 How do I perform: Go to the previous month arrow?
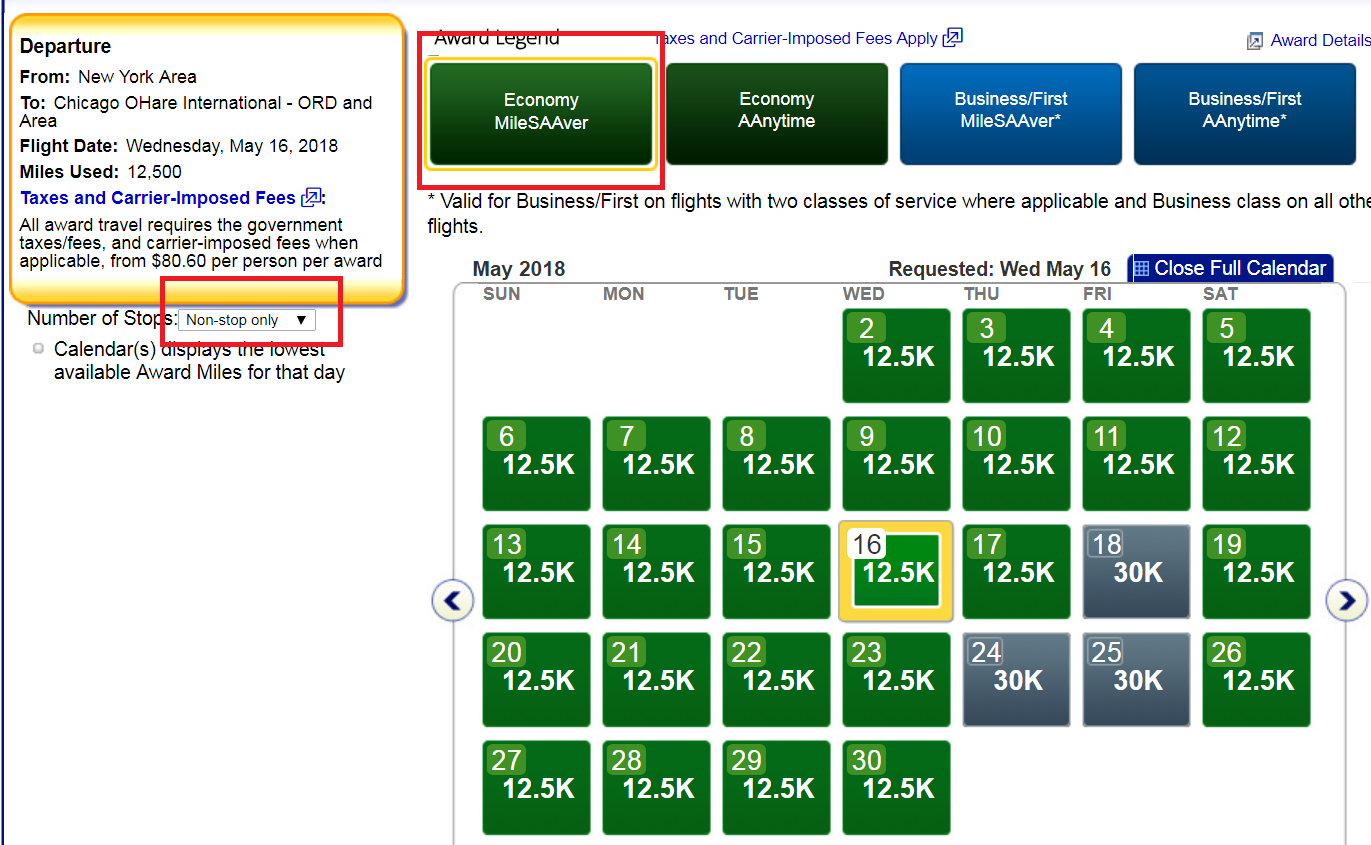click(x=453, y=600)
